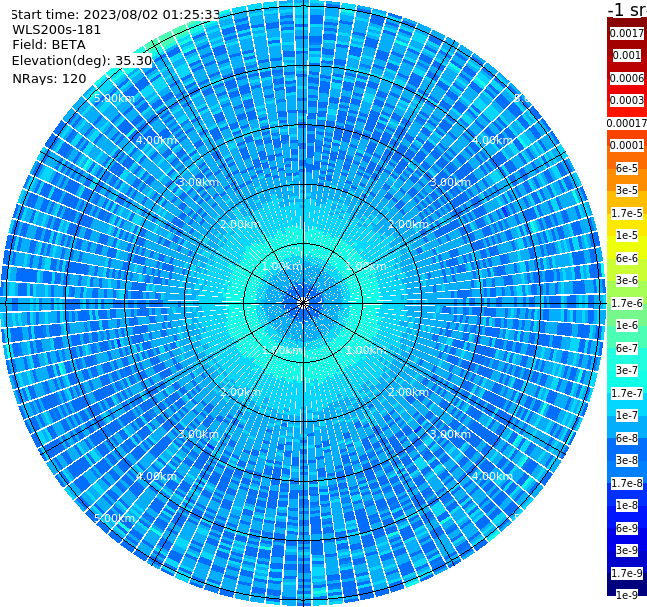Click the lower-right 4.00km range label
The height and width of the screenshot is (607, 647).
click(492, 476)
